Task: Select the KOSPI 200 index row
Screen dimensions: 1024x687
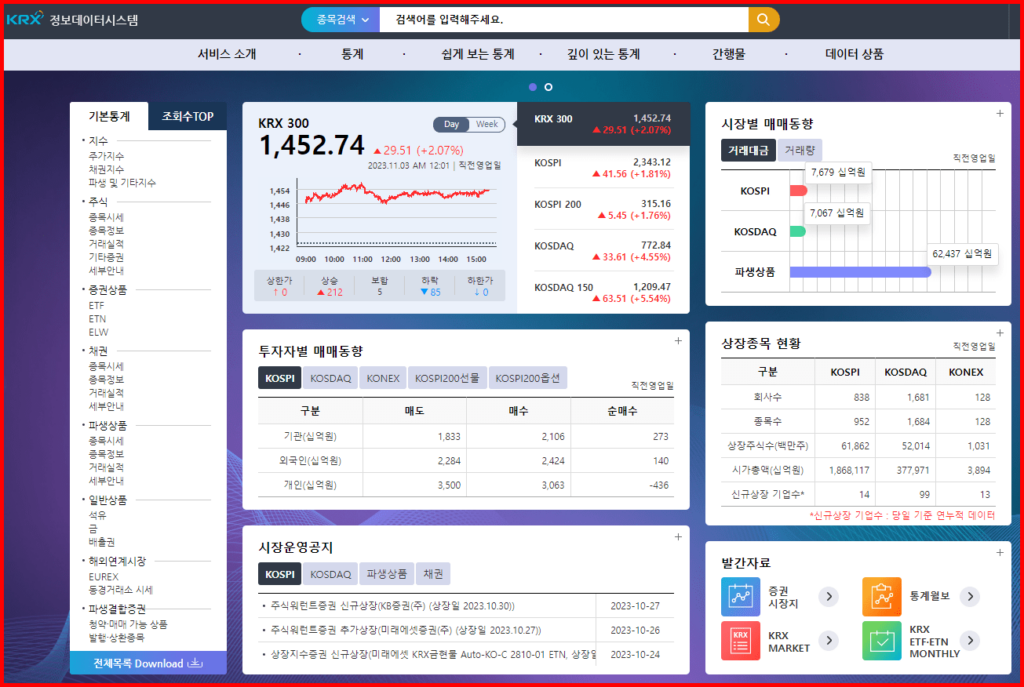Action: point(602,210)
